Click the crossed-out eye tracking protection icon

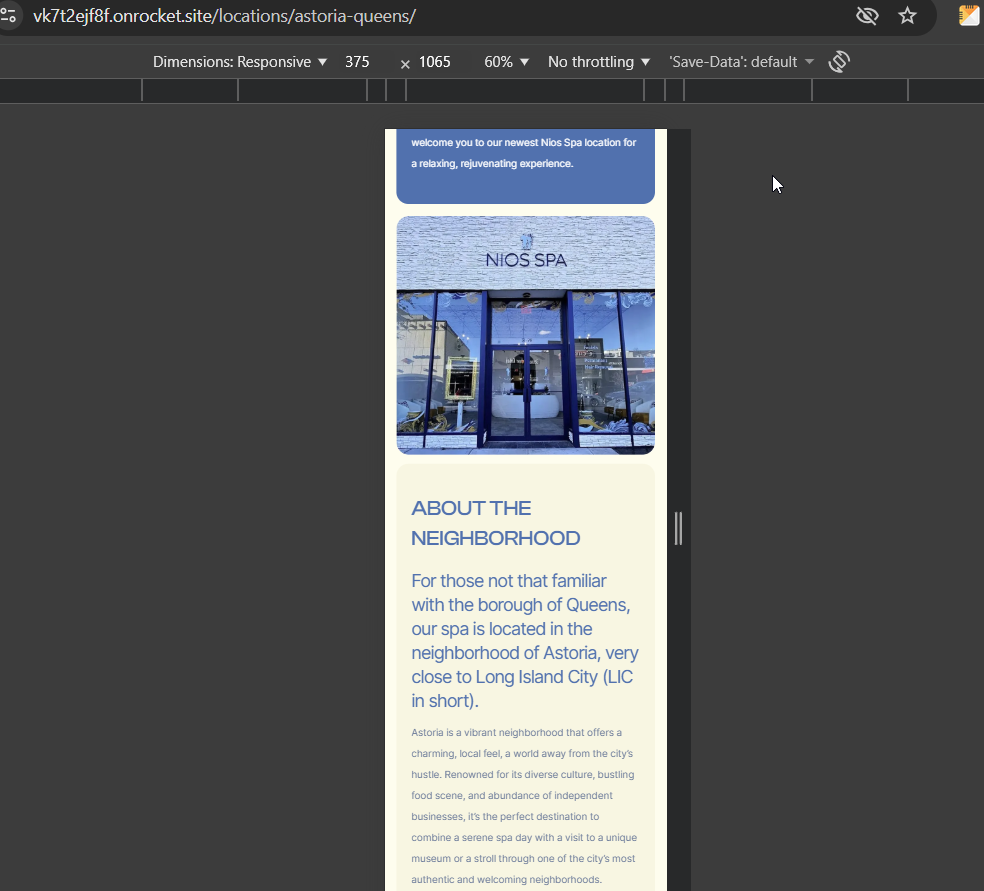pyautogui.click(x=867, y=16)
